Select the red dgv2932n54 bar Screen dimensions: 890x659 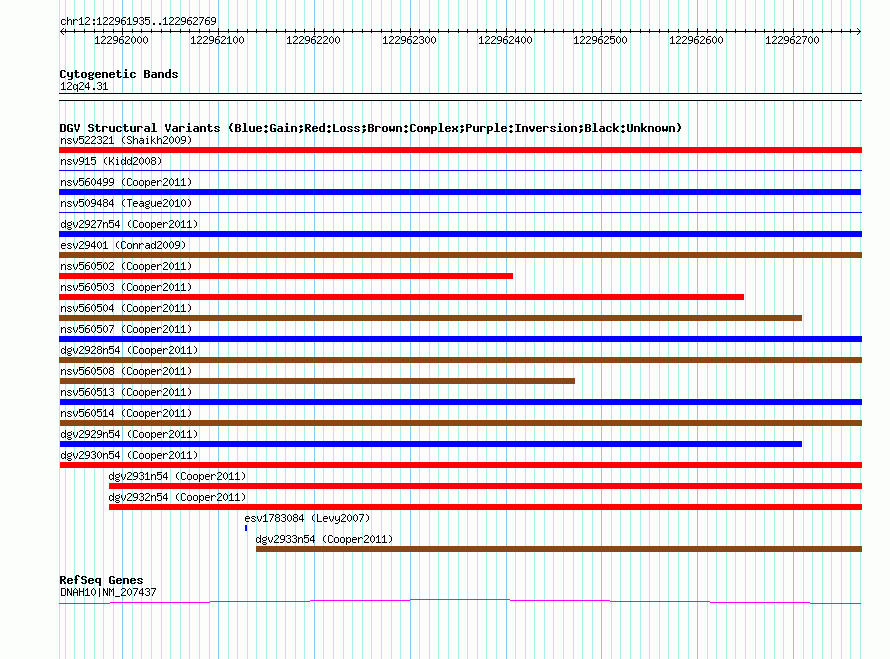point(485,507)
